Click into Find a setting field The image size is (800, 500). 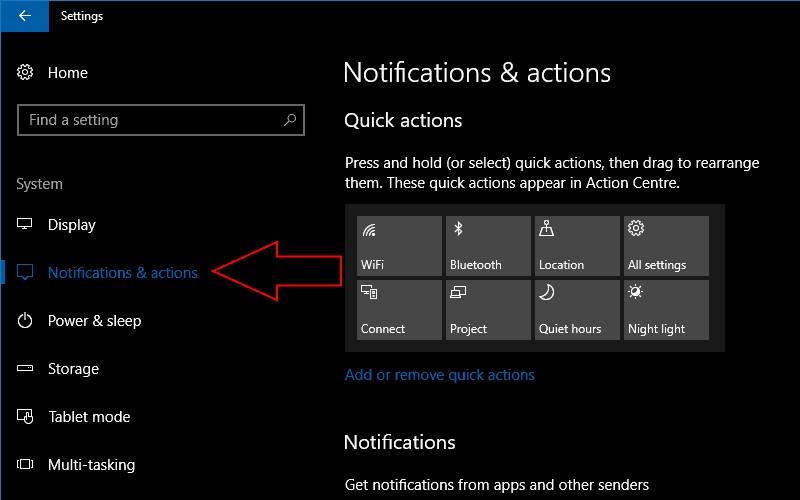tap(161, 120)
